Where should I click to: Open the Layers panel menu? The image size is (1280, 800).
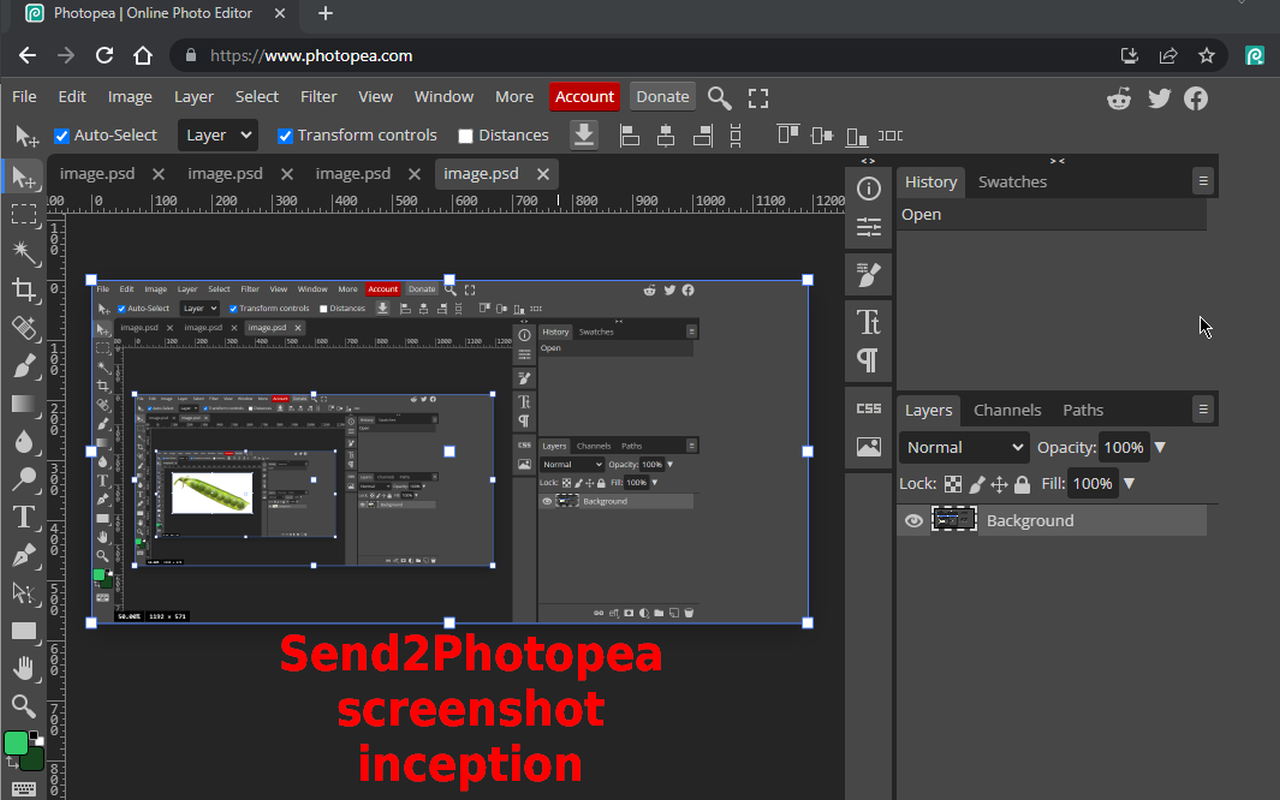pyautogui.click(x=1203, y=409)
